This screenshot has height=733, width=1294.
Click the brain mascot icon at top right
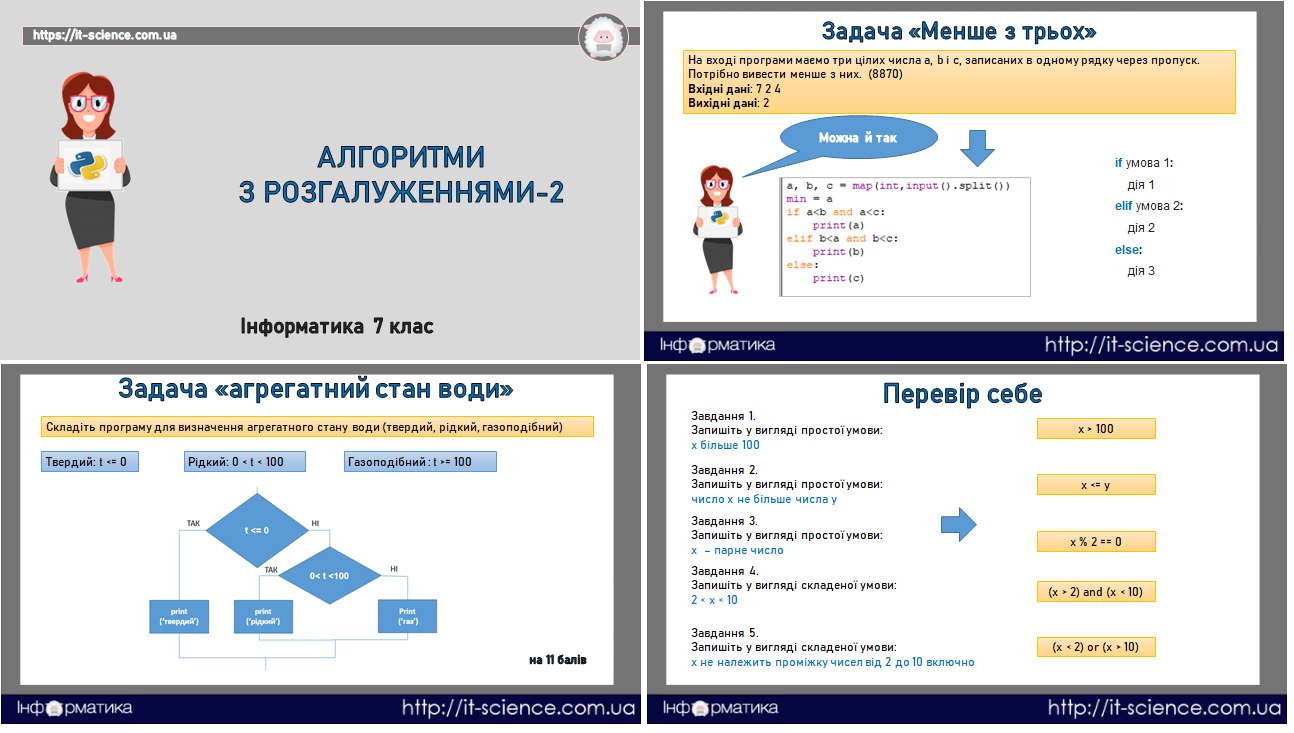pyautogui.click(x=605, y=38)
